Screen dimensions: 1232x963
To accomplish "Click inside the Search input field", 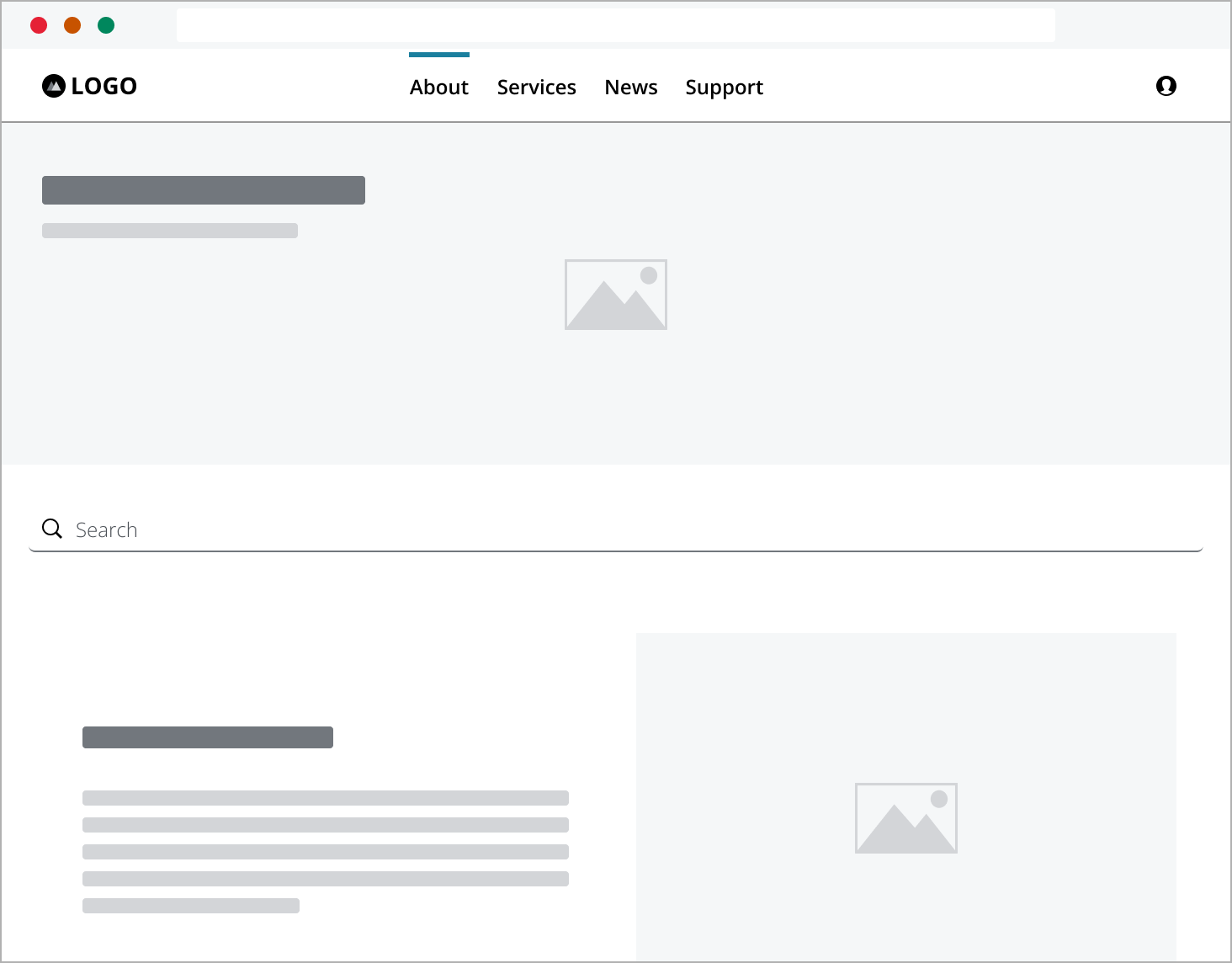I will click(x=337, y=529).
